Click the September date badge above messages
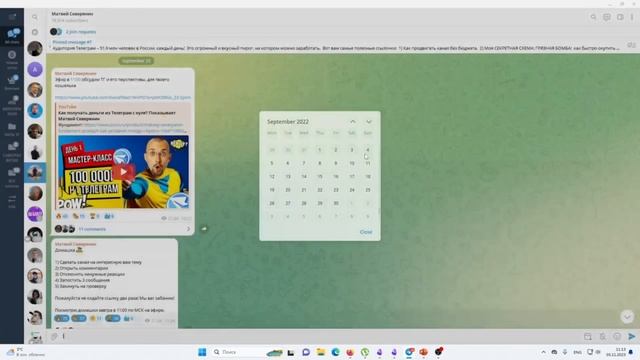The width and height of the screenshot is (640, 360). [x=136, y=61]
